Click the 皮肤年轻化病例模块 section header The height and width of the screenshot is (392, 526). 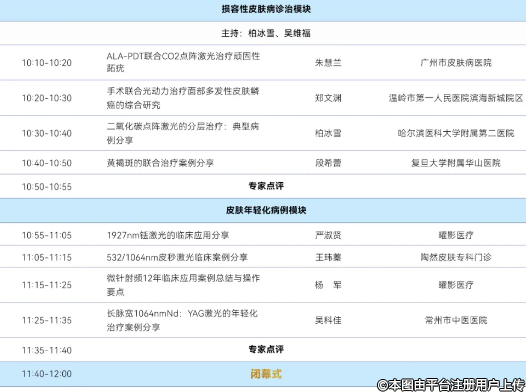coord(266,210)
